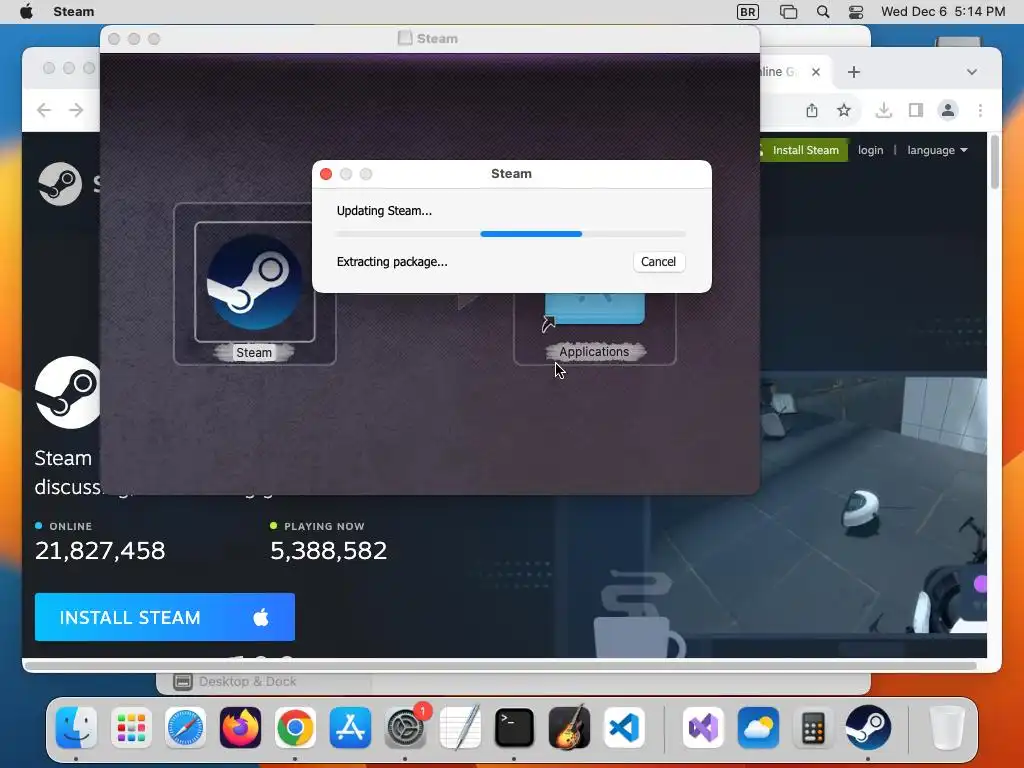
Task: Toggle the browser side panel
Action: coord(916,110)
